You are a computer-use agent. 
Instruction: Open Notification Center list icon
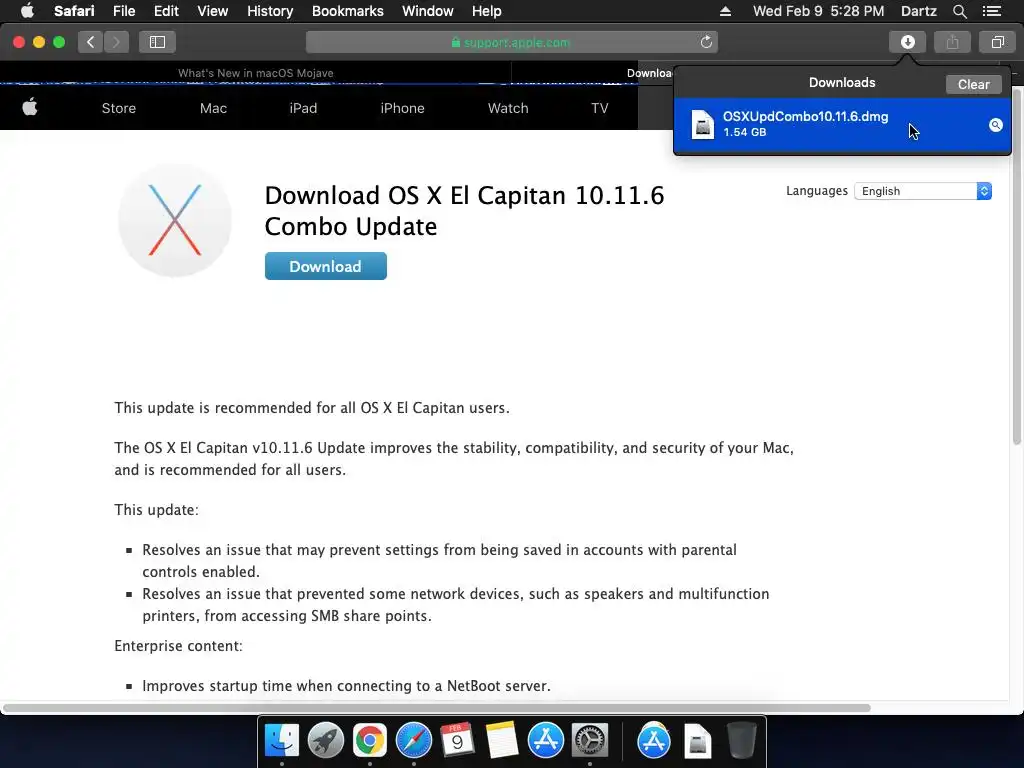[x=992, y=11]
